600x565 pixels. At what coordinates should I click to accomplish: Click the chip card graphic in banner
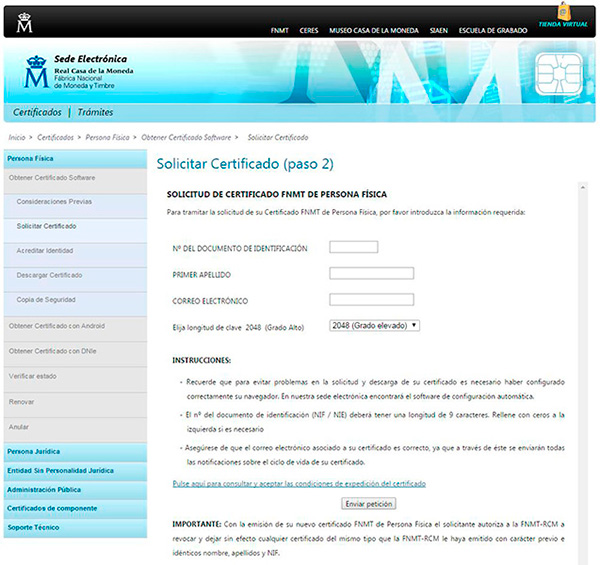559,74
